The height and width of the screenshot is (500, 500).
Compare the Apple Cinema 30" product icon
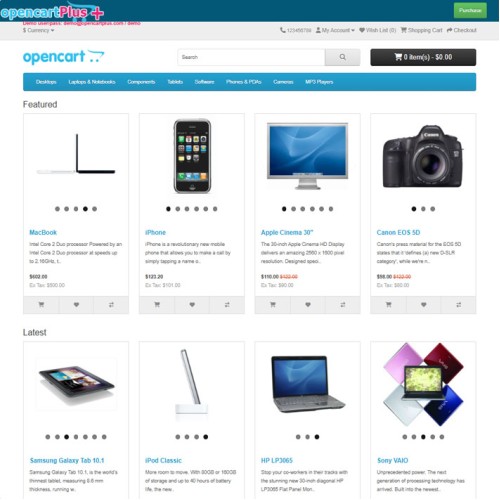coord(343,305)
